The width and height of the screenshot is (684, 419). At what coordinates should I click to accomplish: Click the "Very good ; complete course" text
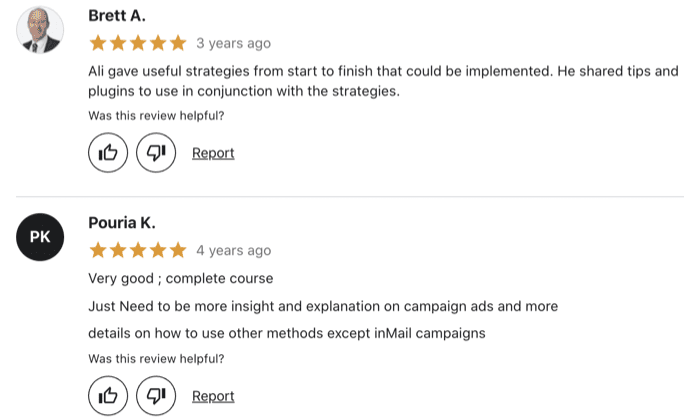coord(181,278)
